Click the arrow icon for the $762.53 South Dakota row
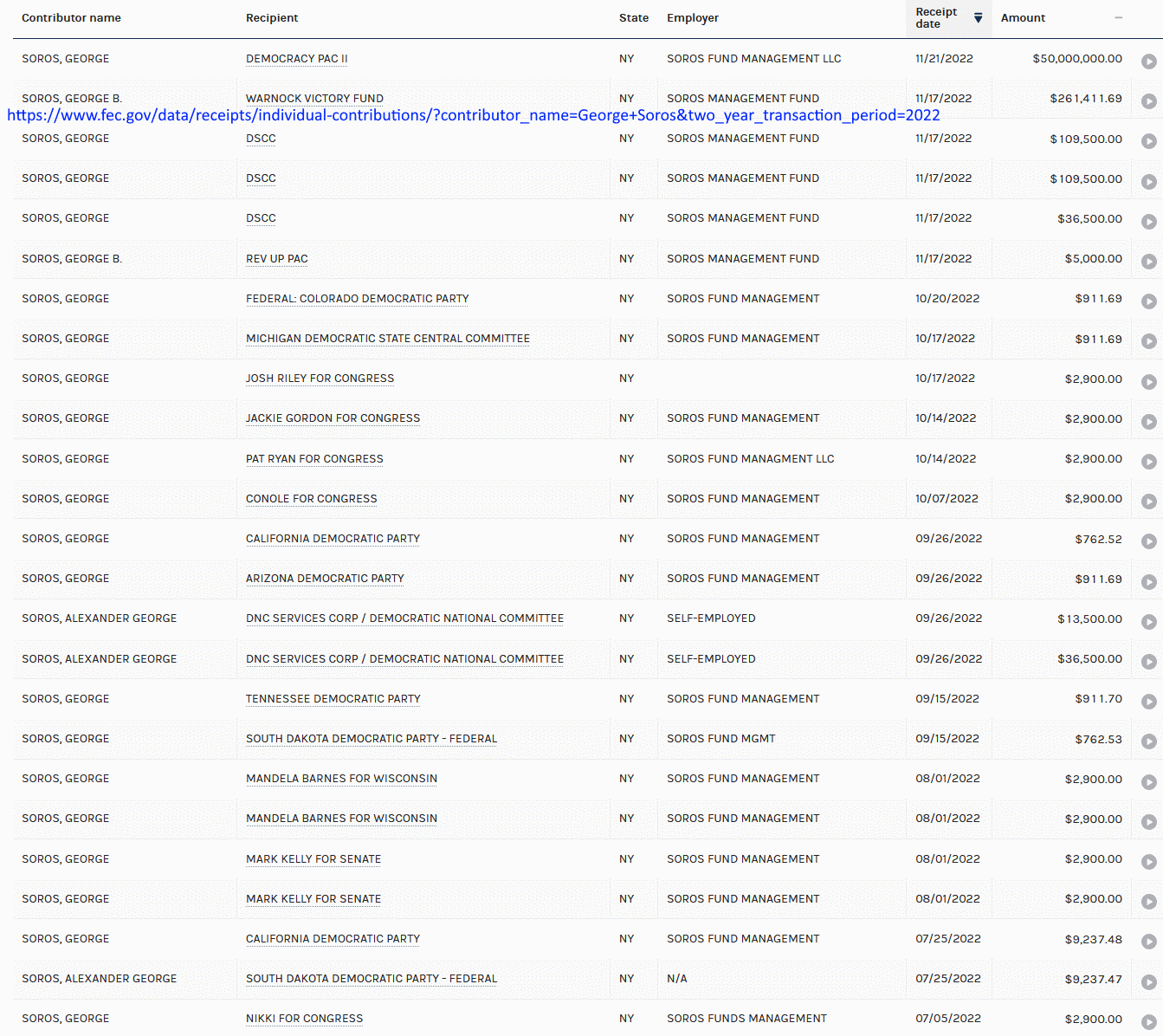This screenshot has width=1163, height=1036. [x=1148, y=741]
